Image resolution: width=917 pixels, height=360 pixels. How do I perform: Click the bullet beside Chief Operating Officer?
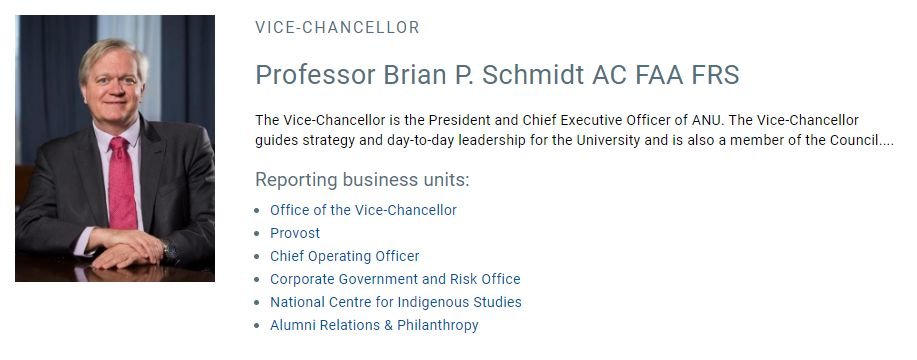[257, 257]
